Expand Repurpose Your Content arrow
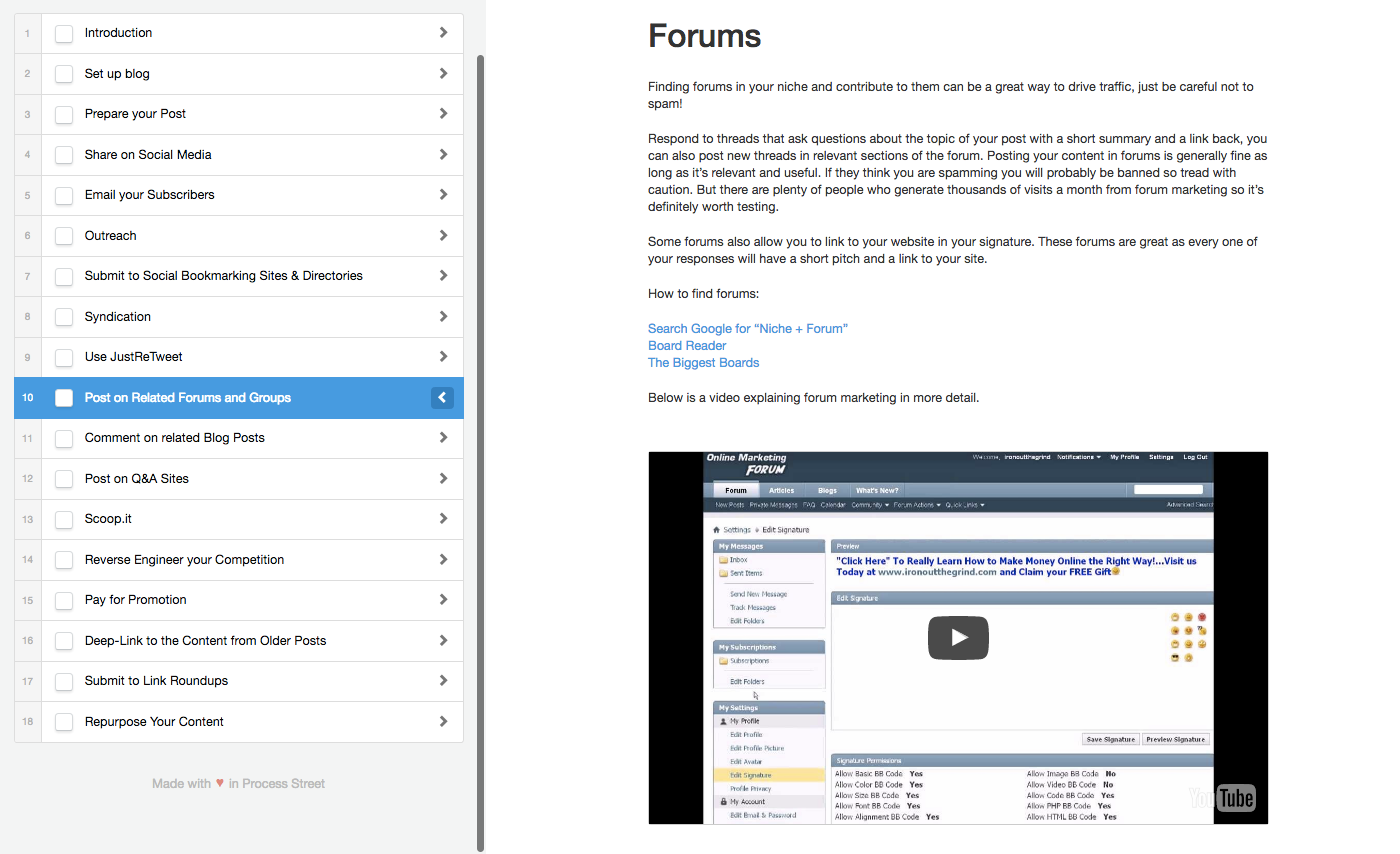 (x=443, y=721)
